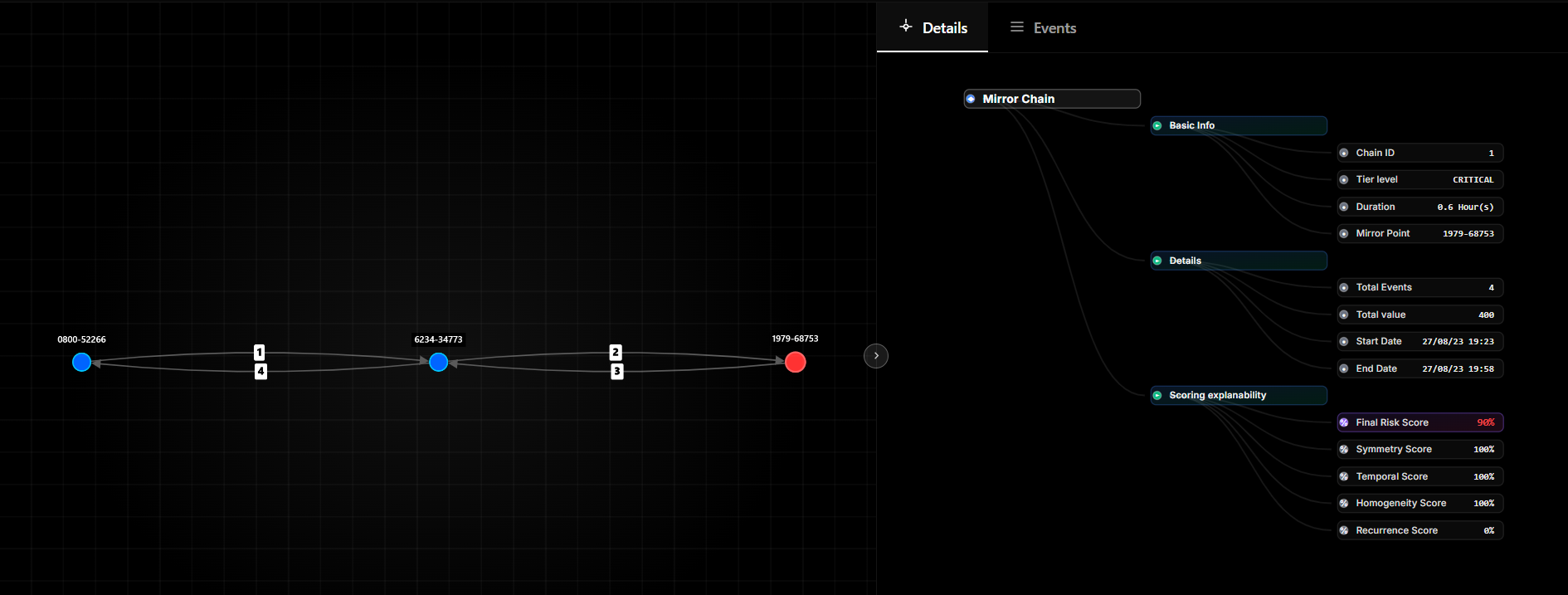The image size is (1568, 595).
Task: Click the percent icon beside Homogeneity Score
Action: [x=1344, y=503]
